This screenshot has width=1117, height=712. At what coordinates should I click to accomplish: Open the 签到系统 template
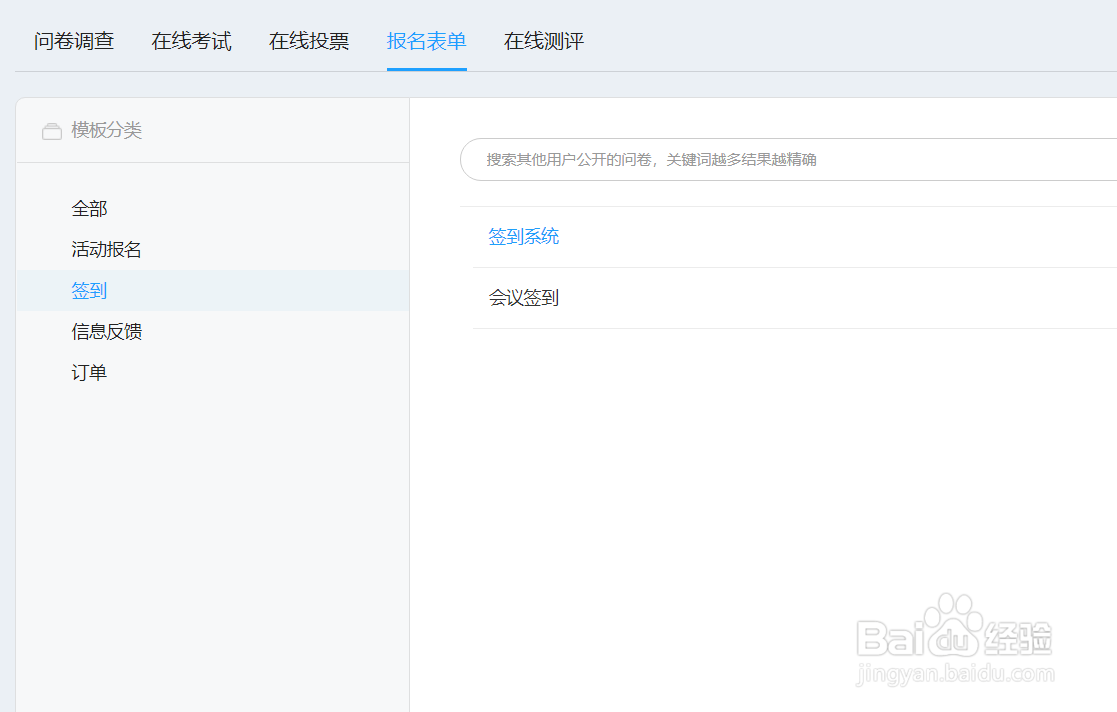point(524,237)
